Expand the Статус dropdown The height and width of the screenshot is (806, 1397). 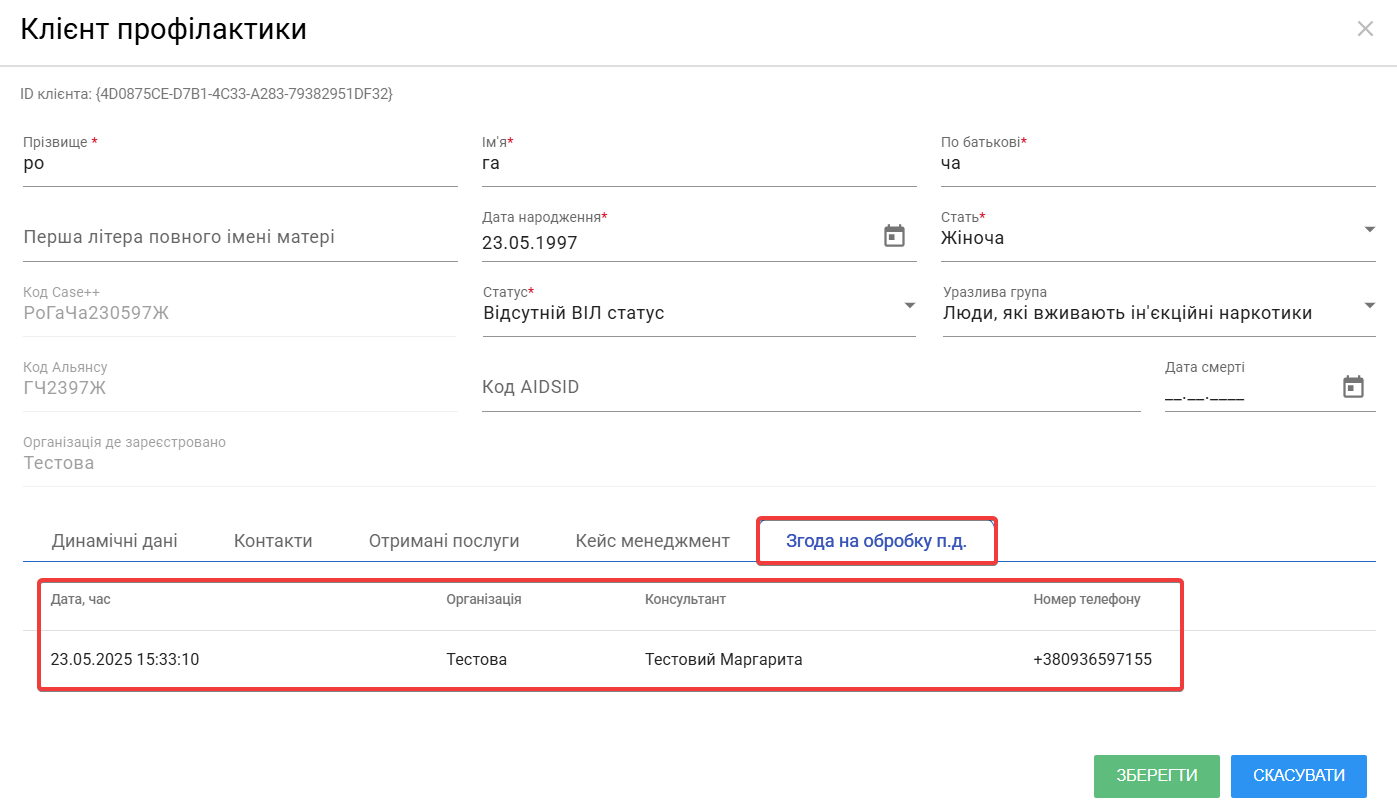pos(909,305)
